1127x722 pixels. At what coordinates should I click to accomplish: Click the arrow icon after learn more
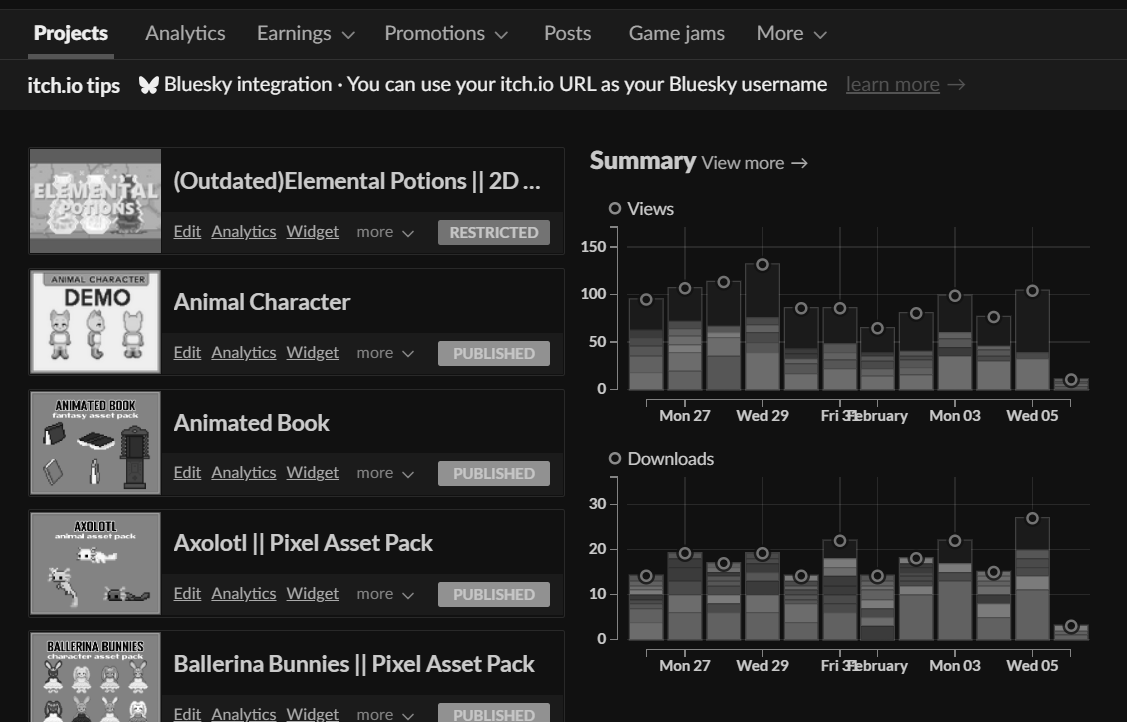point(956,85)
